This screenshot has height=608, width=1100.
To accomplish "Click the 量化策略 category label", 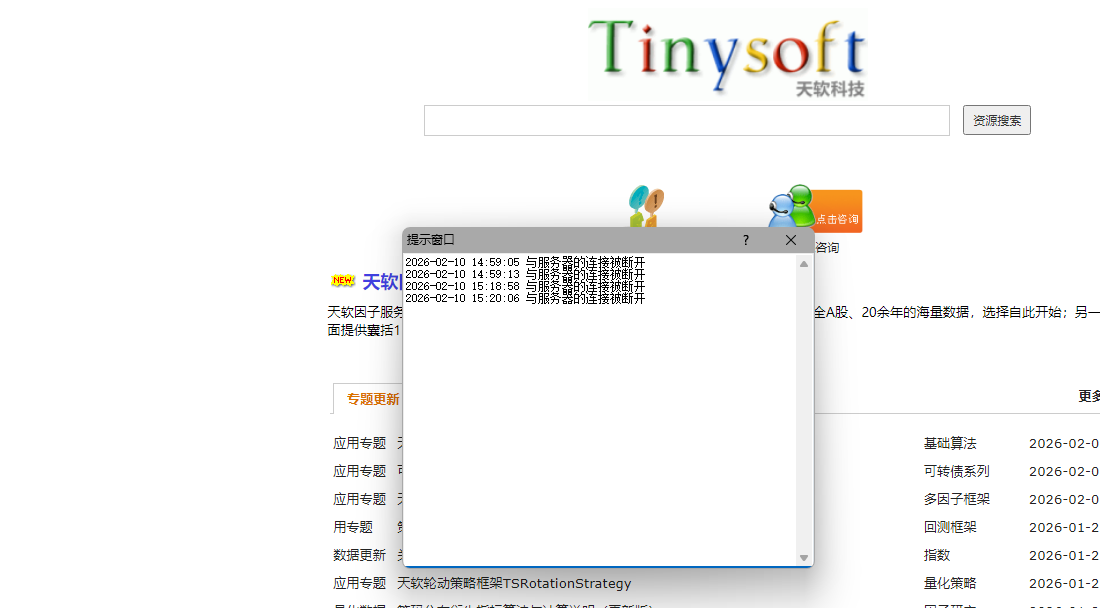I will coord(950,583).
